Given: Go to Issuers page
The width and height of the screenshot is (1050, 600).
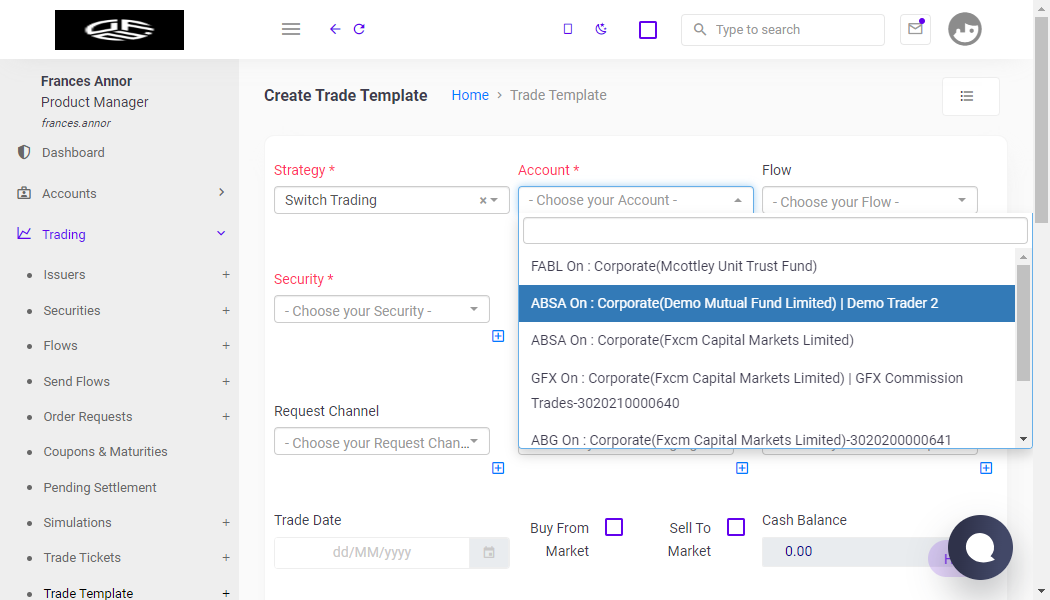Looking at the screenshot, I should pos(64,275).
